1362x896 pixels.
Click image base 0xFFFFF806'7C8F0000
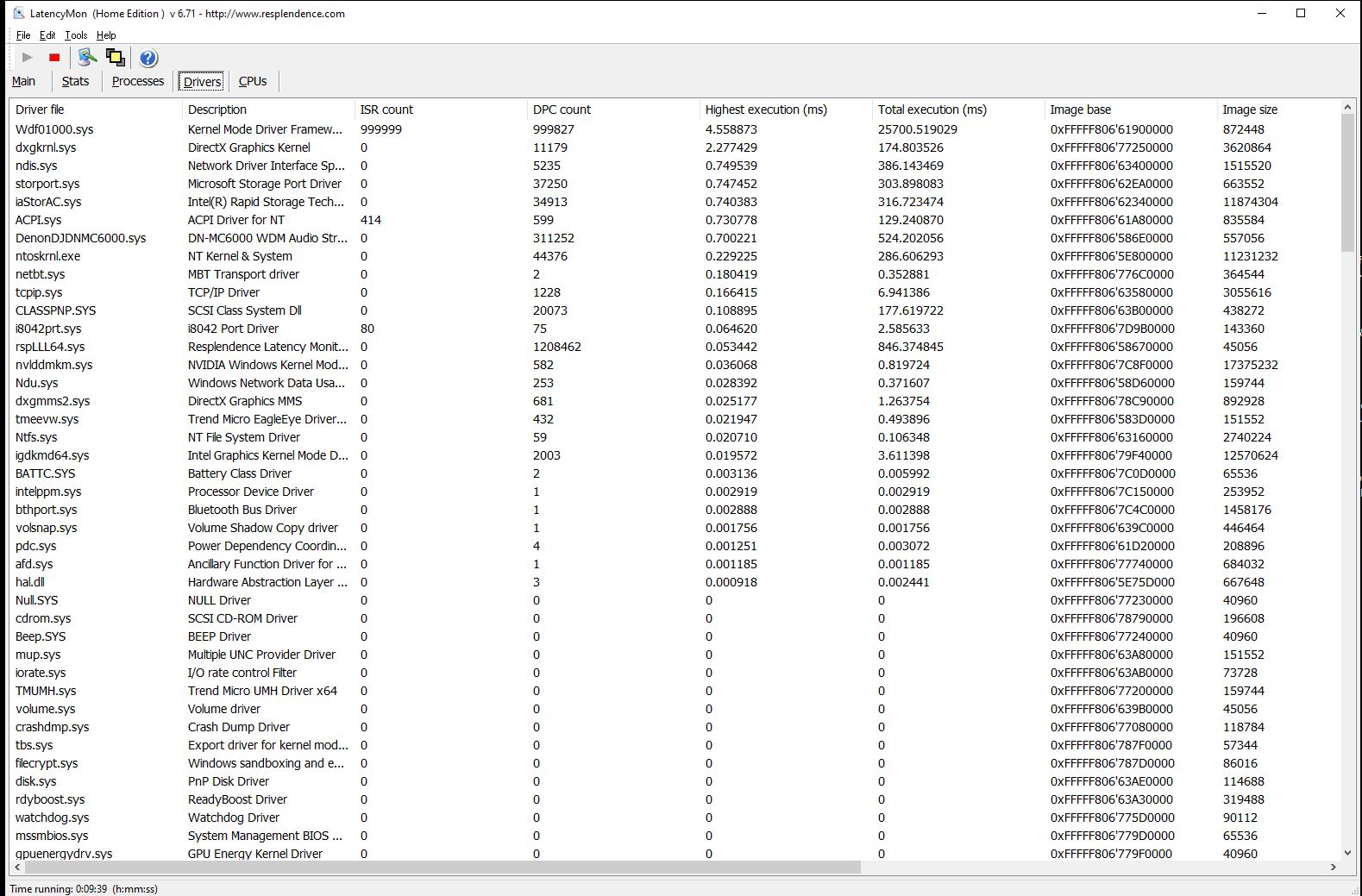tap(1112, 365)
